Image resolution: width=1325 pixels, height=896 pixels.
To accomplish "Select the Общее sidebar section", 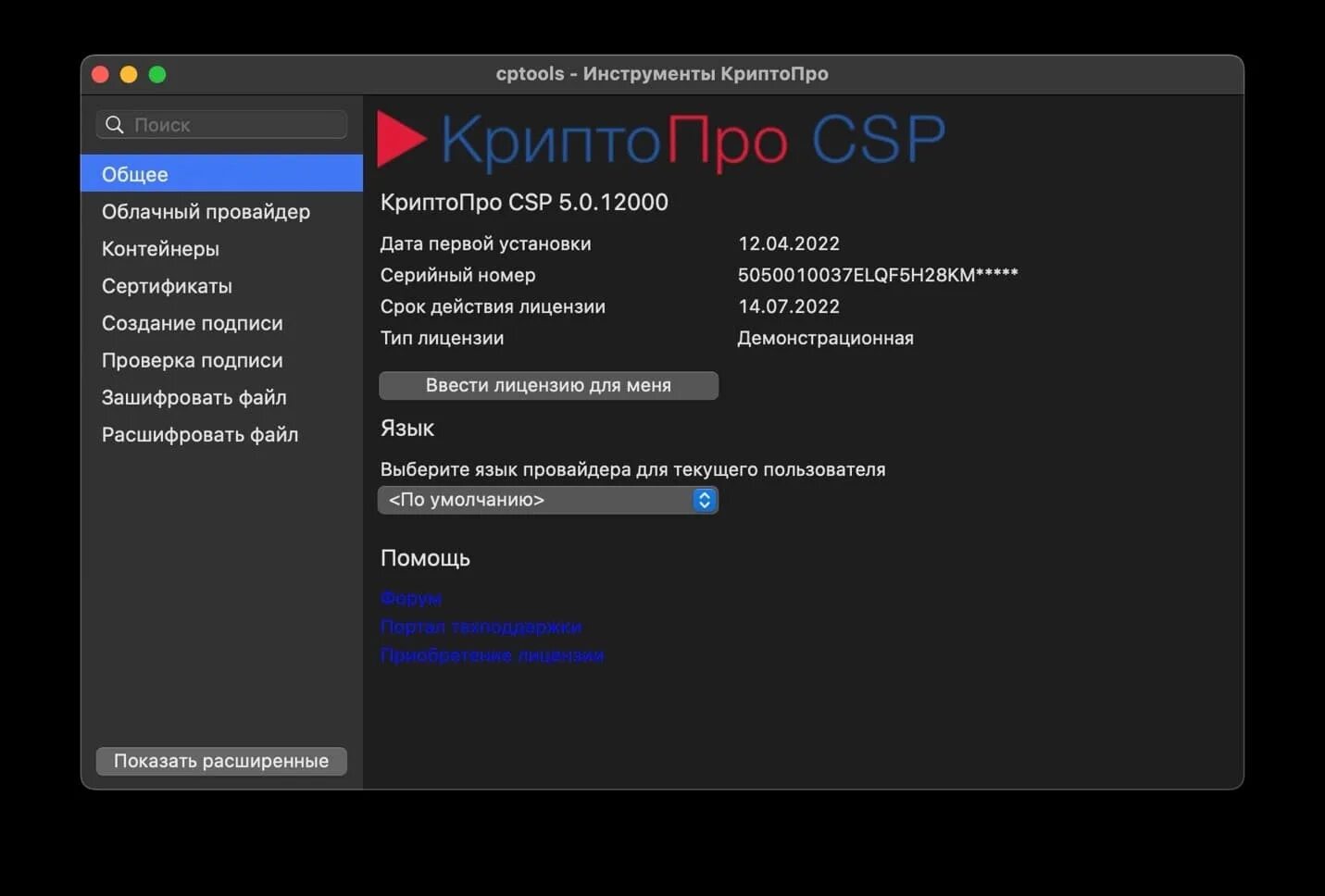I will coord(222,174).
